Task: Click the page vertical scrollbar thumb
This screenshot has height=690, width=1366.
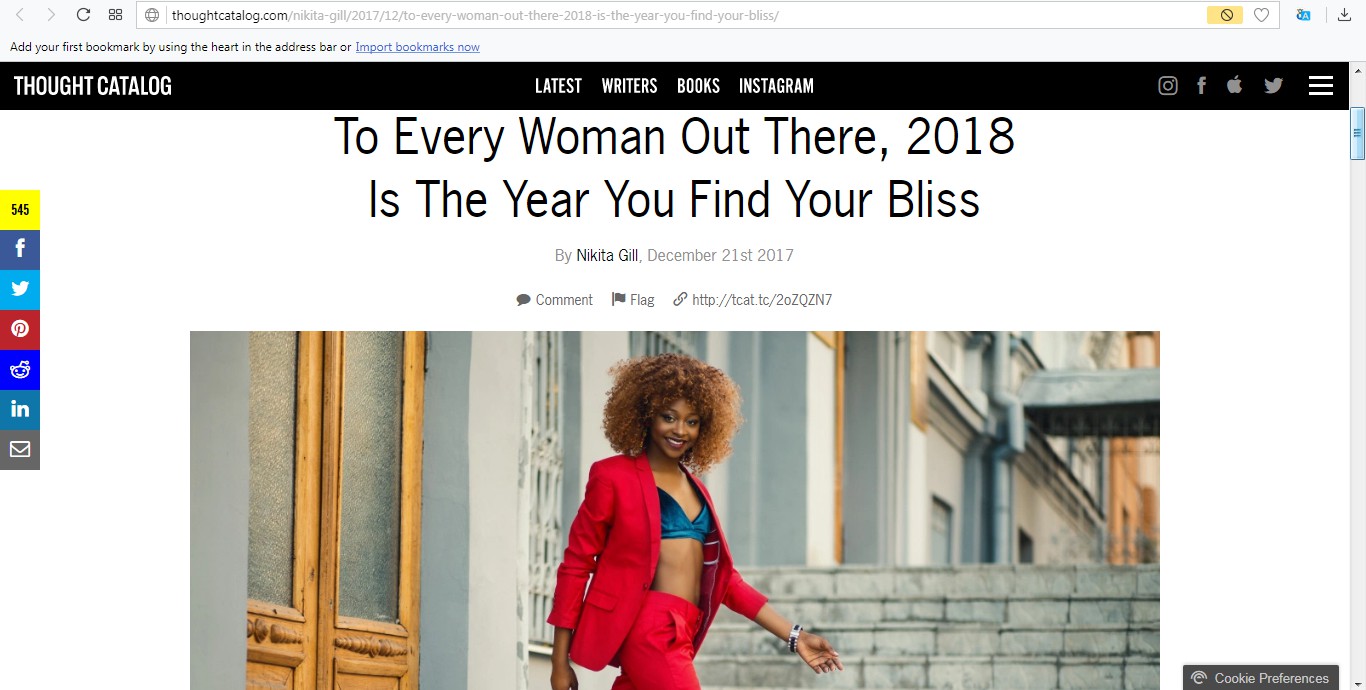Action: click(x=1358, y=134)
